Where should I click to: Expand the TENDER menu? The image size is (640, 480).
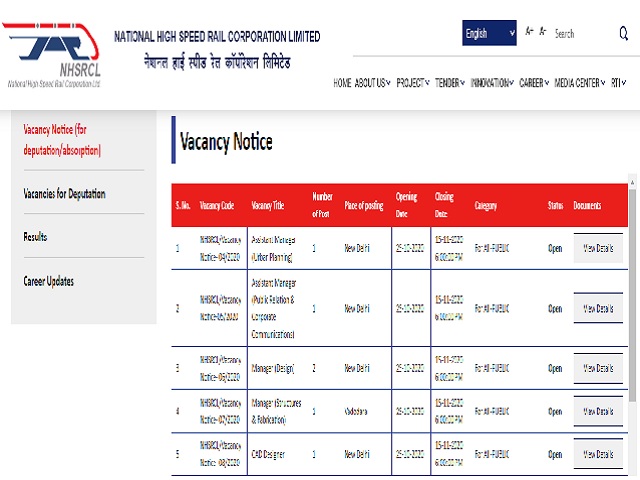pos(450,83)
